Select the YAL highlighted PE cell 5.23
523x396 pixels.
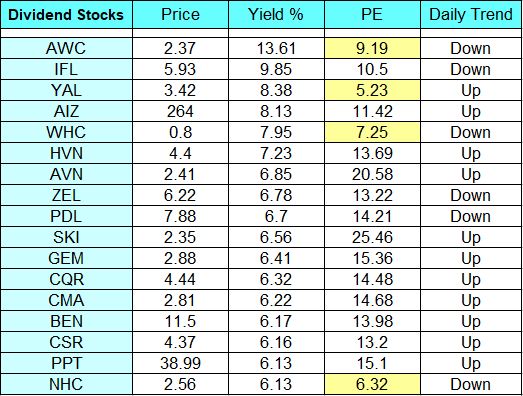pyautogui.click(x=372, y=90)
